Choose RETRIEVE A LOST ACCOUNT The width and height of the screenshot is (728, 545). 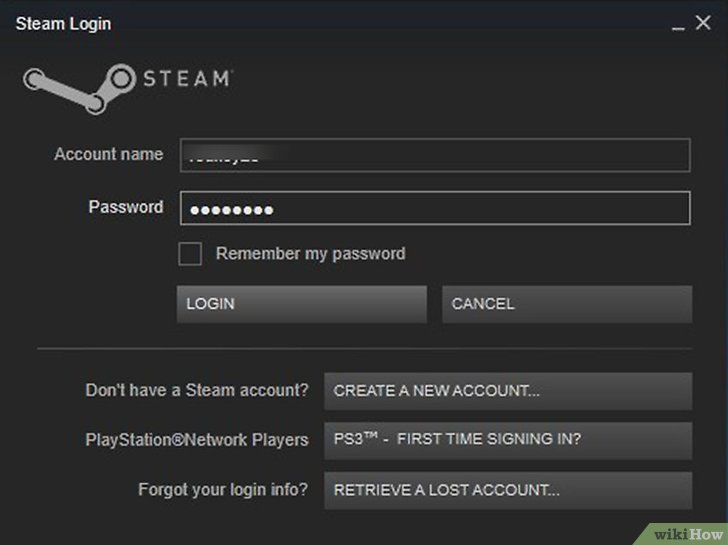click(x=508, y=490)
